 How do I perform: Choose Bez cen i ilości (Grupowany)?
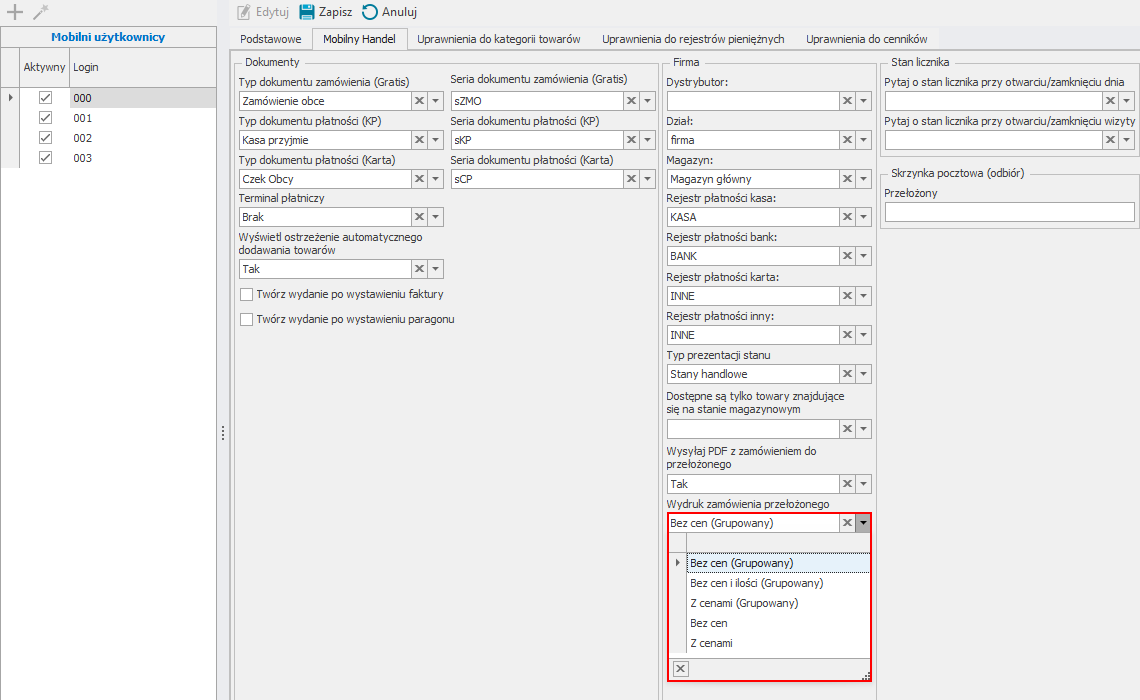point(756,583)
